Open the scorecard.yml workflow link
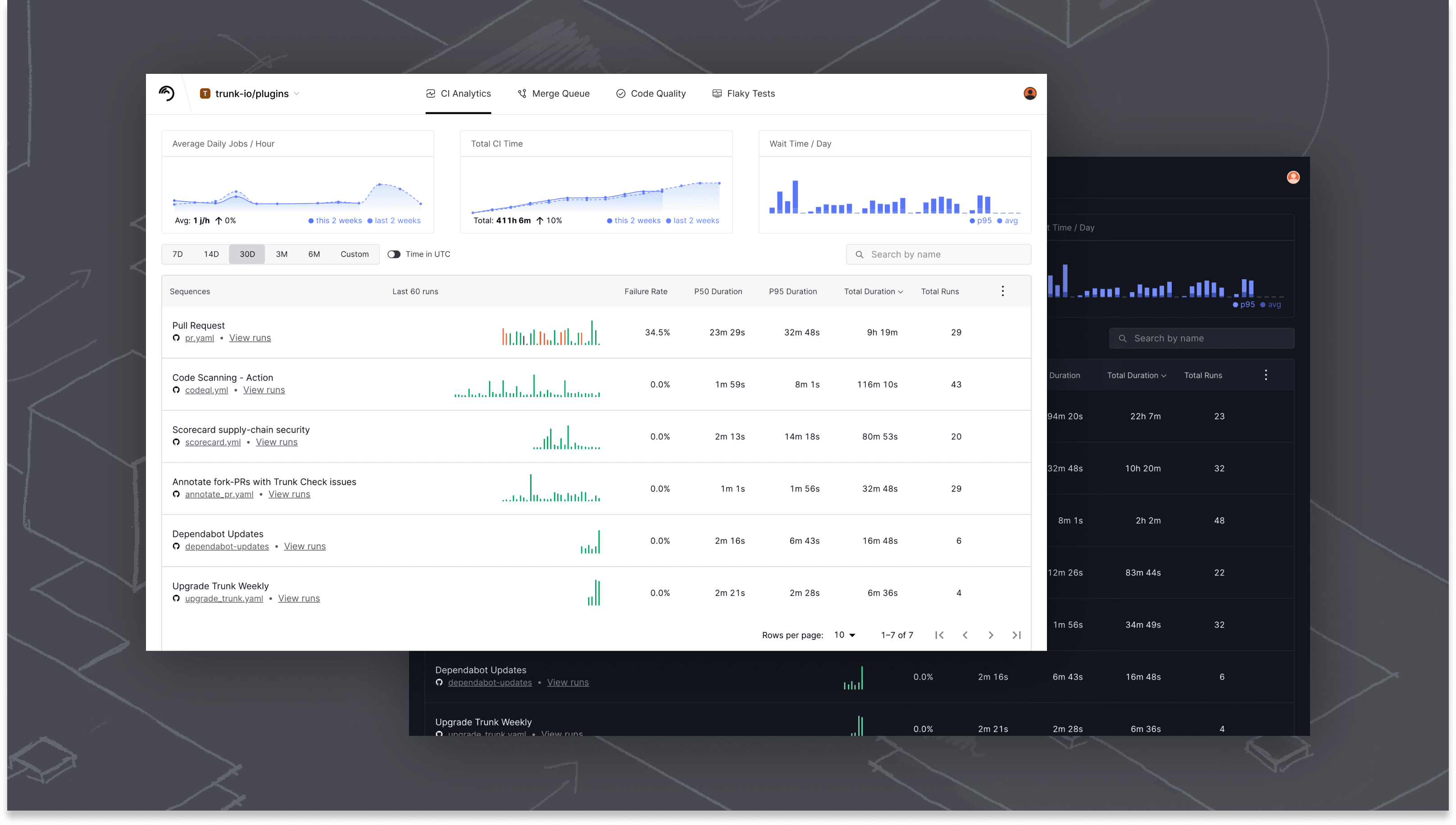 tap(213, 443)
